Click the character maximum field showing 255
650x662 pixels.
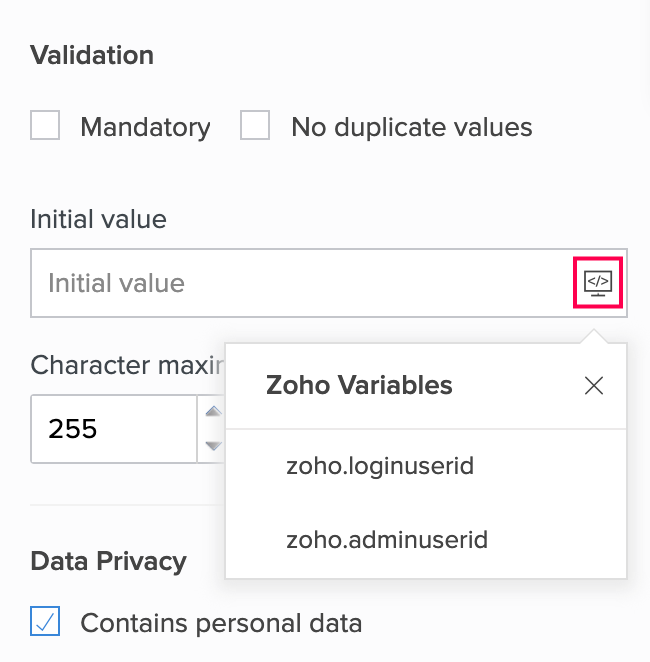point(112,429)
